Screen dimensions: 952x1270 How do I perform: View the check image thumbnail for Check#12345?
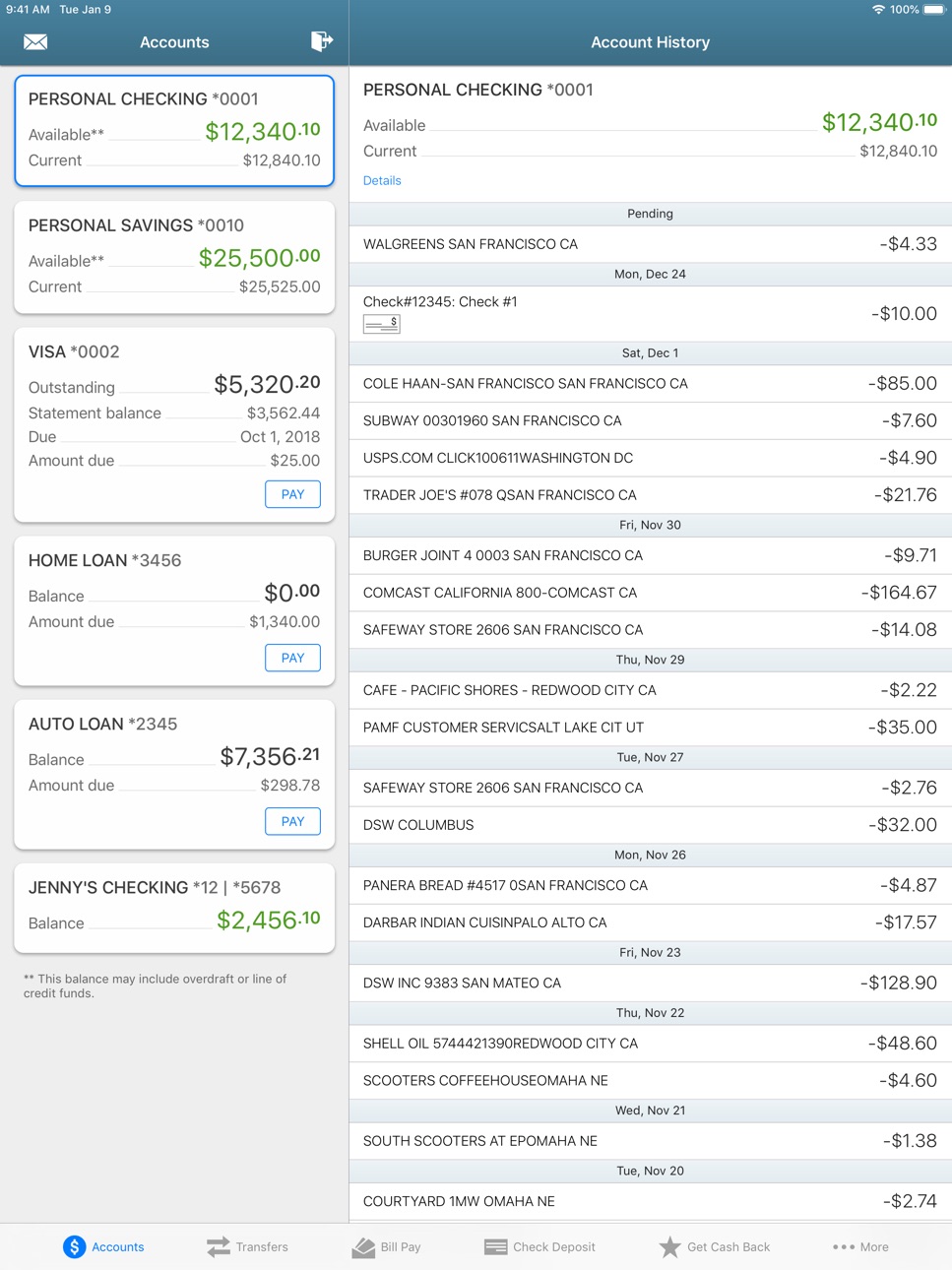382,324
